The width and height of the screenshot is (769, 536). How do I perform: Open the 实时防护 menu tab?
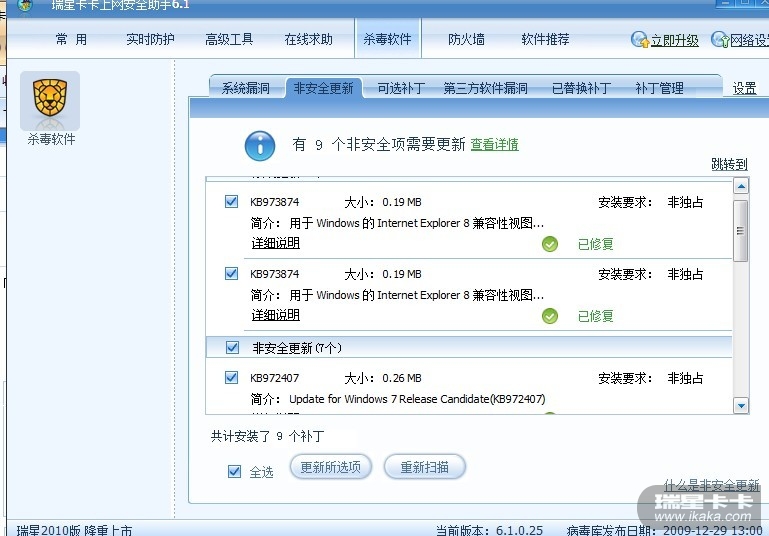[150, 39]
